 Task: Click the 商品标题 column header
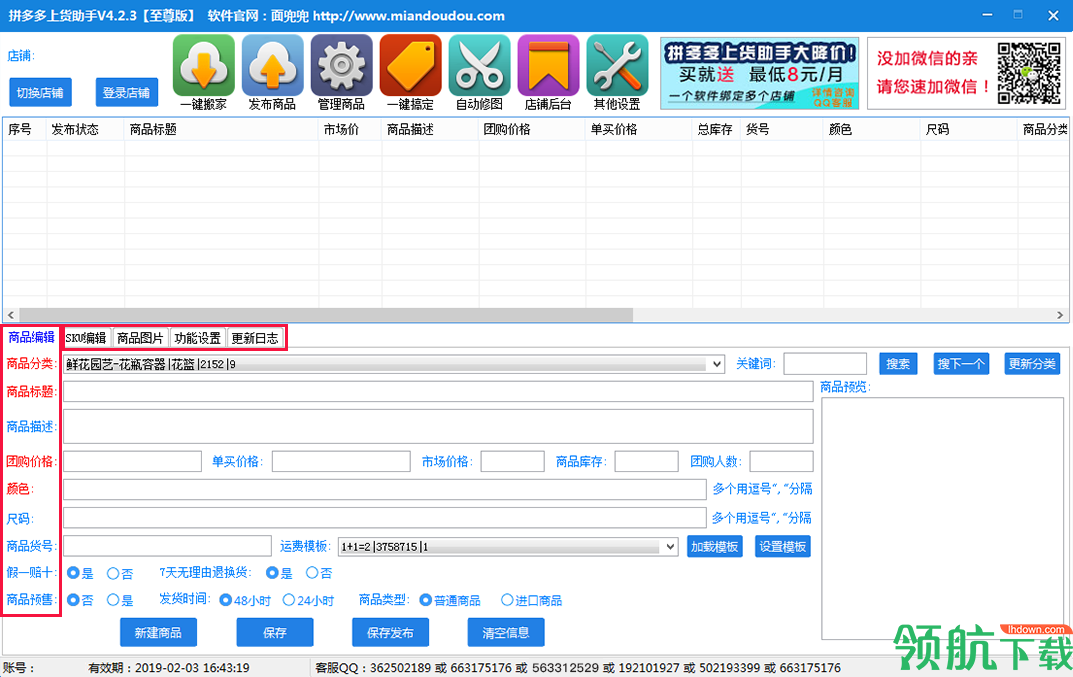pyautogui.click(x=222, y=129)
